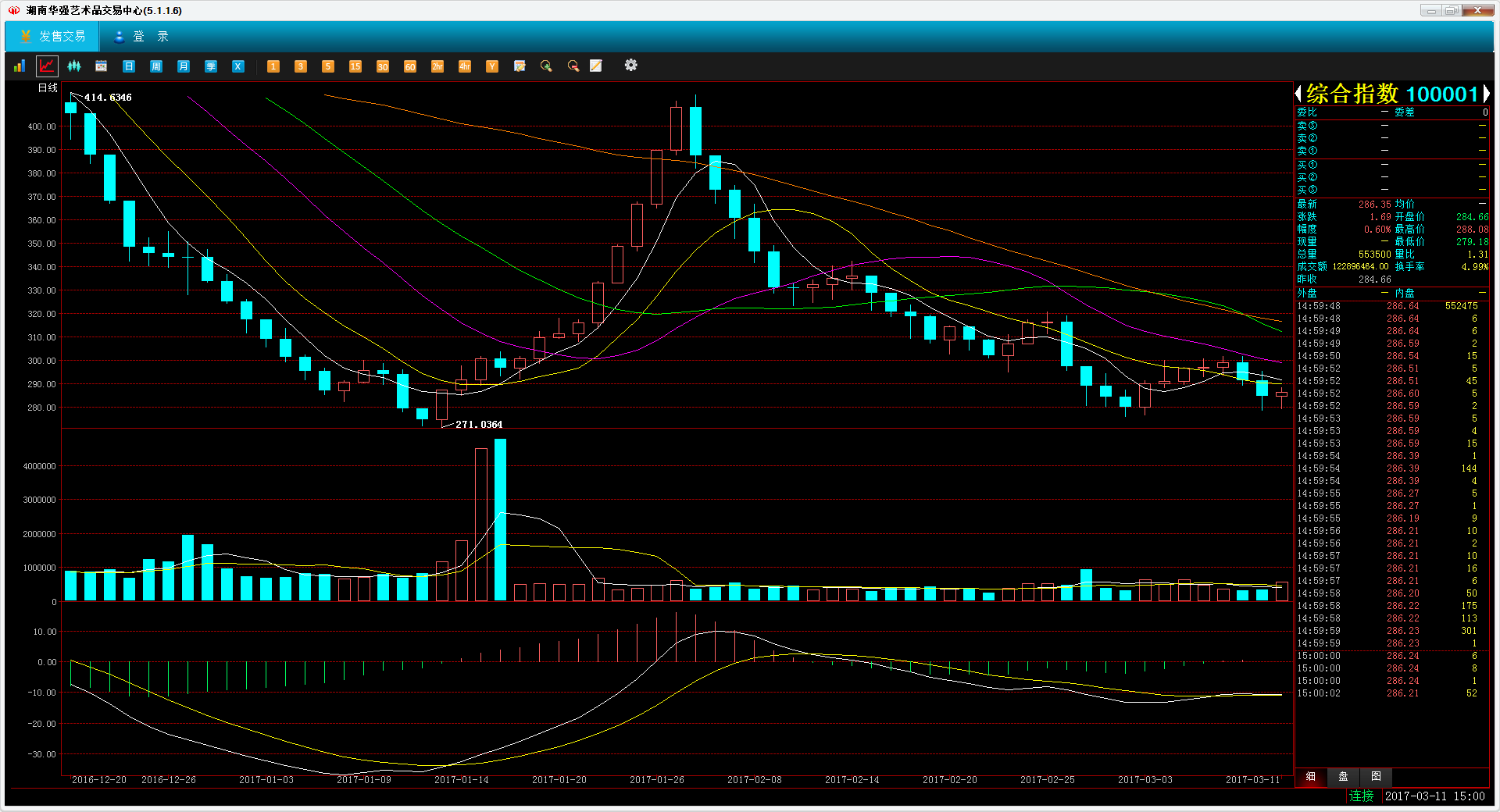The image size is (1500, 812).
Task: Open the 发售交易 tab
Action: tap(52, 37)
